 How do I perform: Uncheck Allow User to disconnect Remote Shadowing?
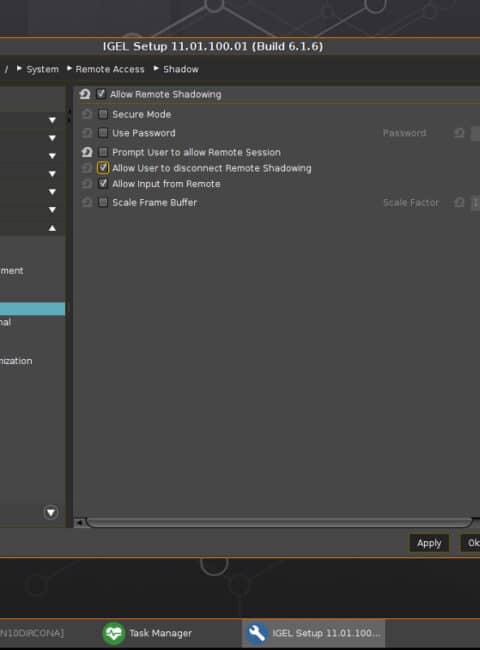coord(103,167)
